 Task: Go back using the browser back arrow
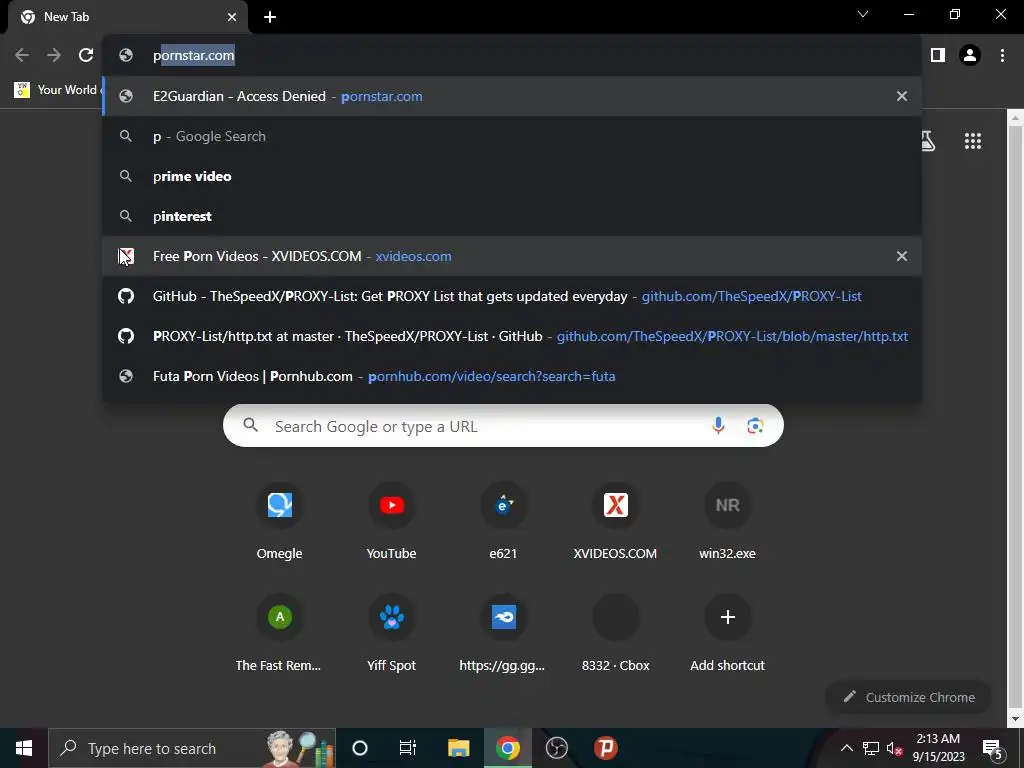22,56
